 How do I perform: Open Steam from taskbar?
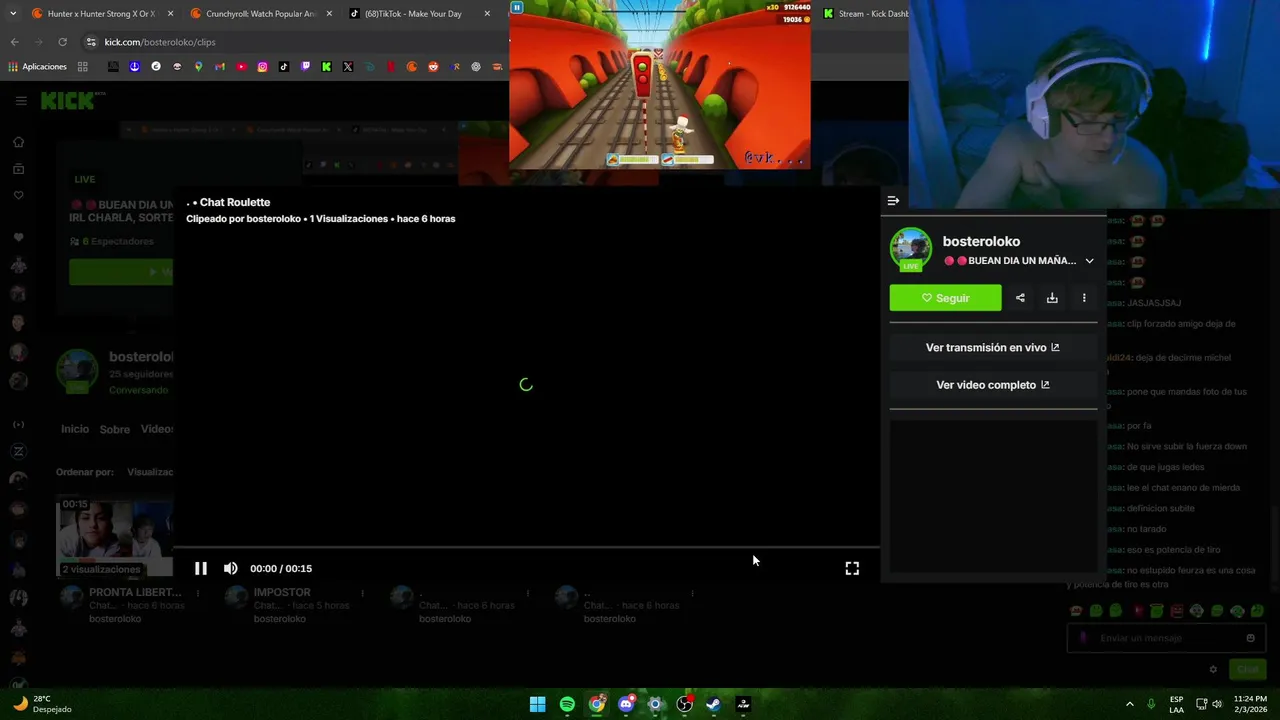click(713, 704)
